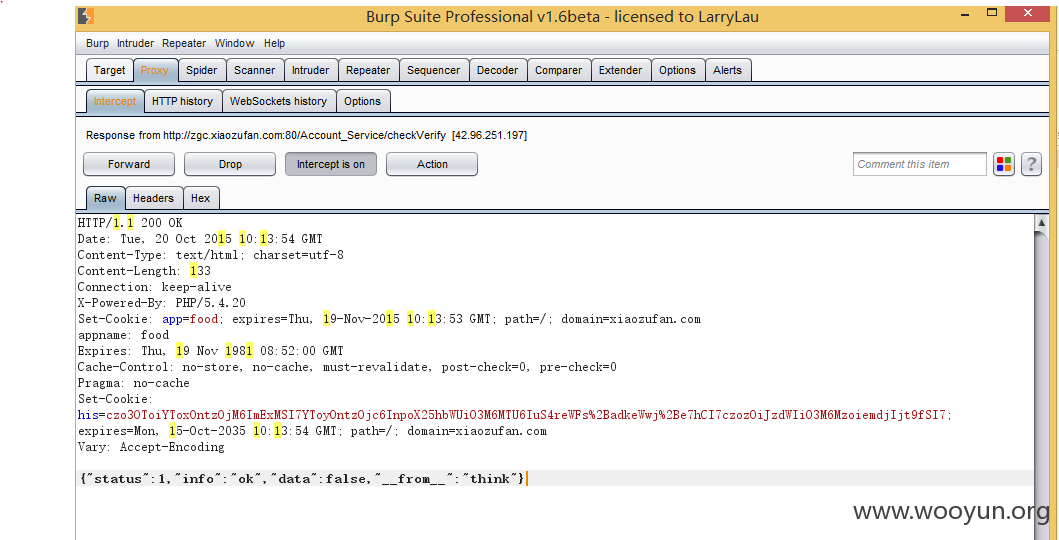Drop the intercepted response

[x=230, y=164]
